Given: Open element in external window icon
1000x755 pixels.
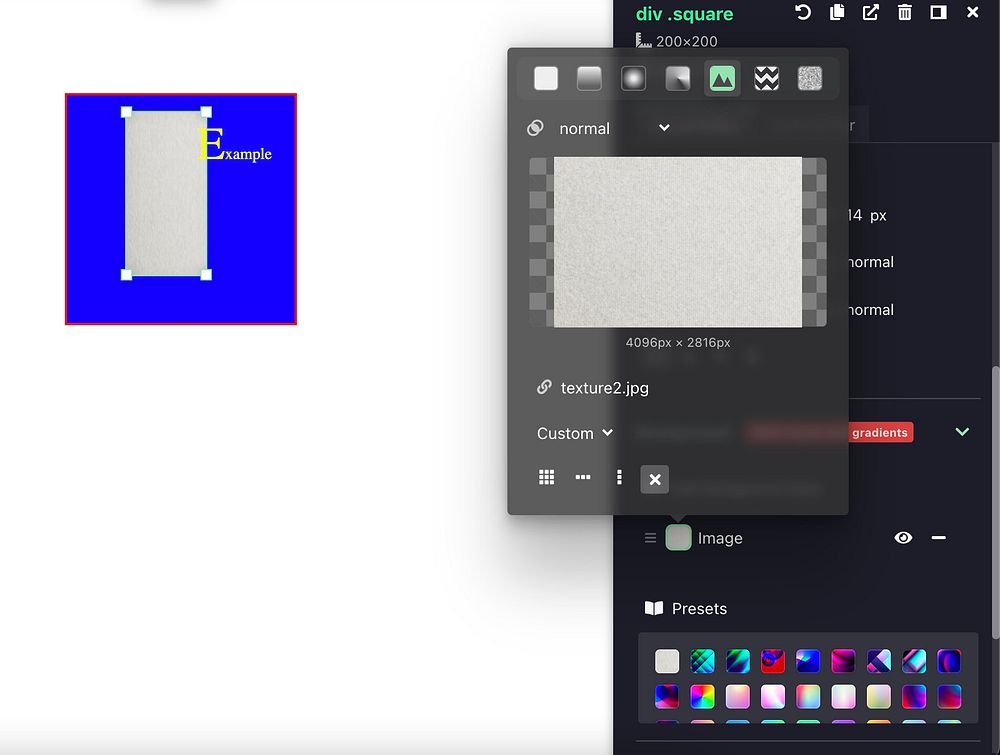Looking at the screenshot, I should (871, 12).
